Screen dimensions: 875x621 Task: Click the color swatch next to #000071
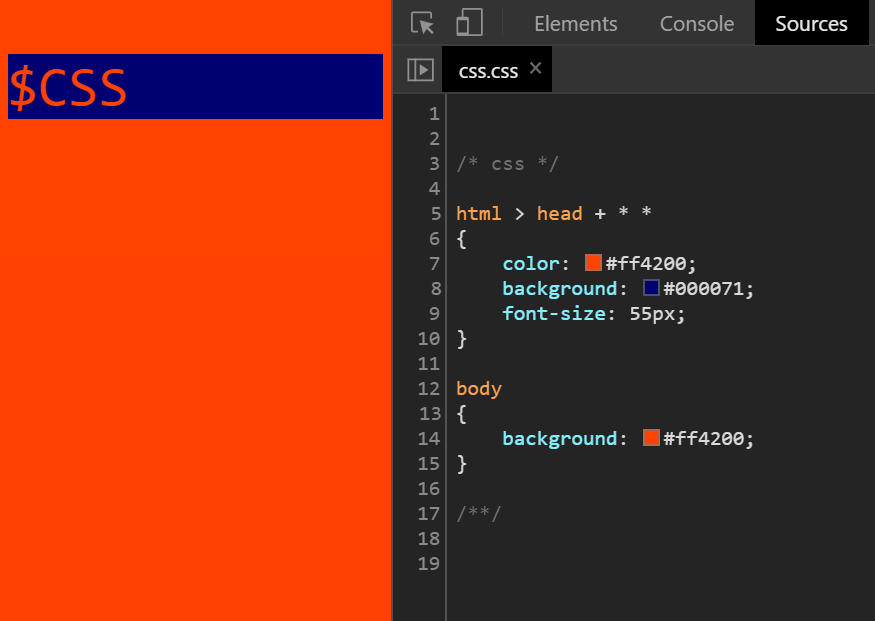point(650,288)
